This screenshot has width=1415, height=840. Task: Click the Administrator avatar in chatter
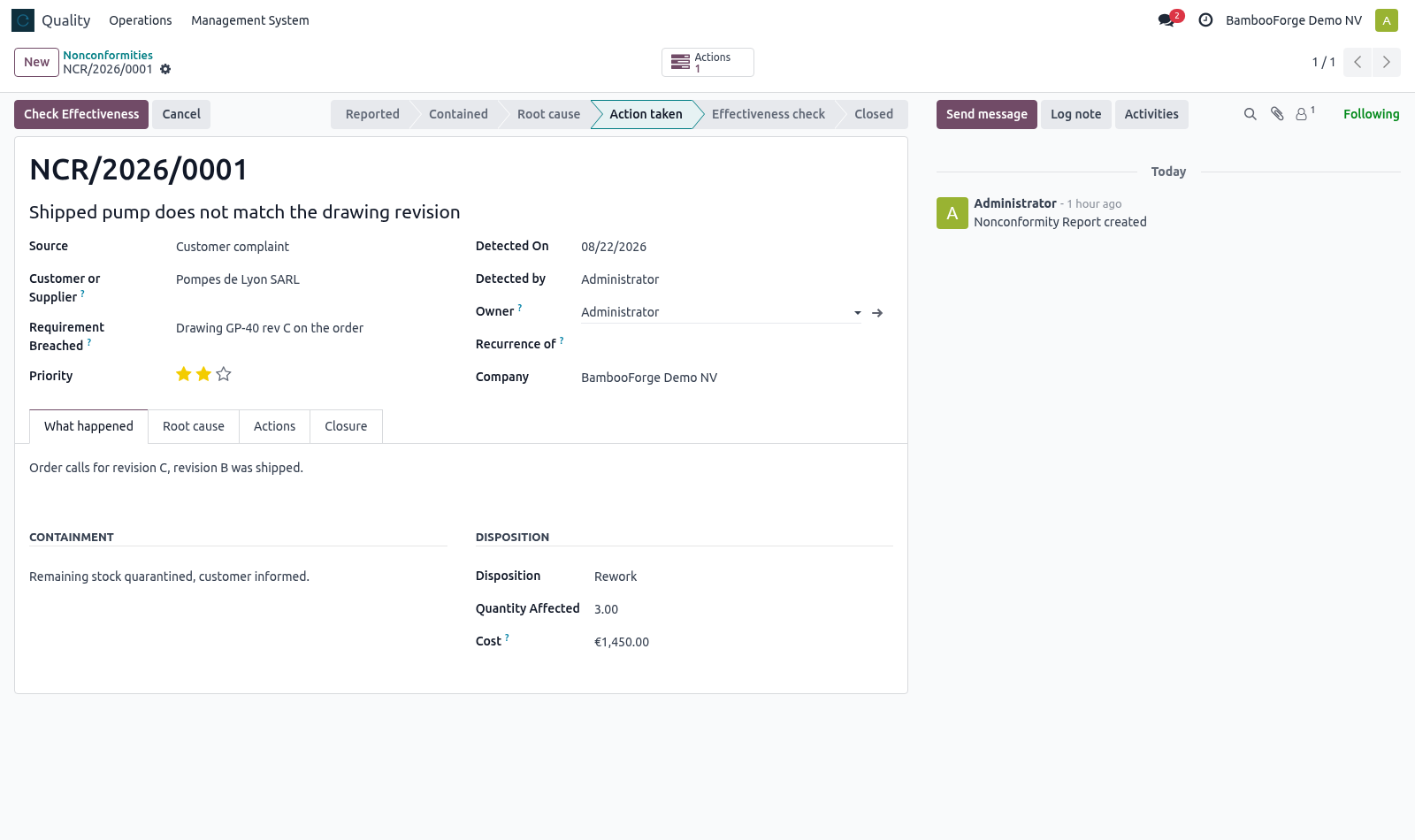coord(952,213)
